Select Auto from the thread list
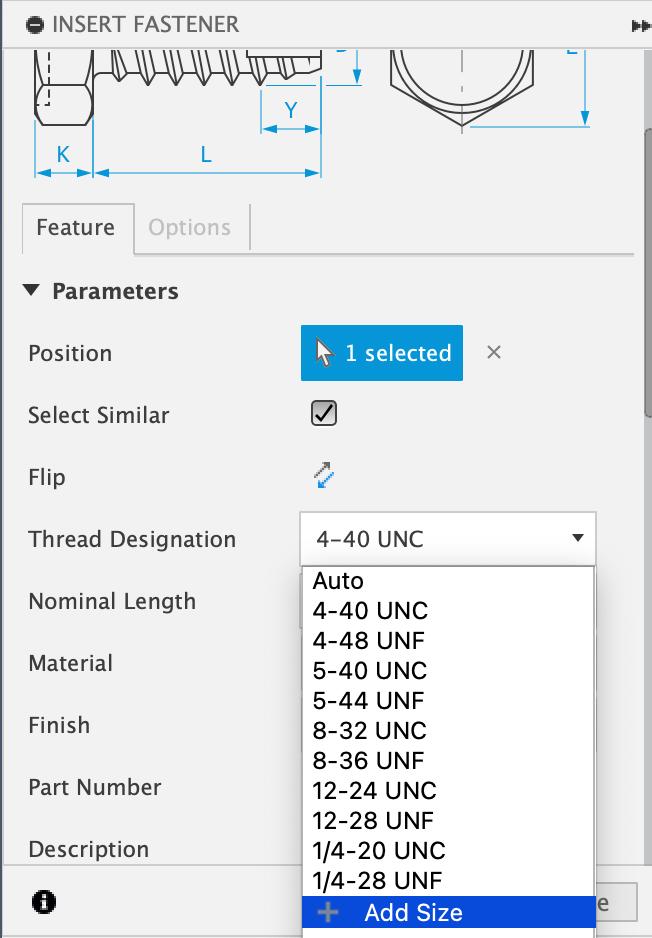This screenshot has width=652, height=938. (x=339, y=580)
